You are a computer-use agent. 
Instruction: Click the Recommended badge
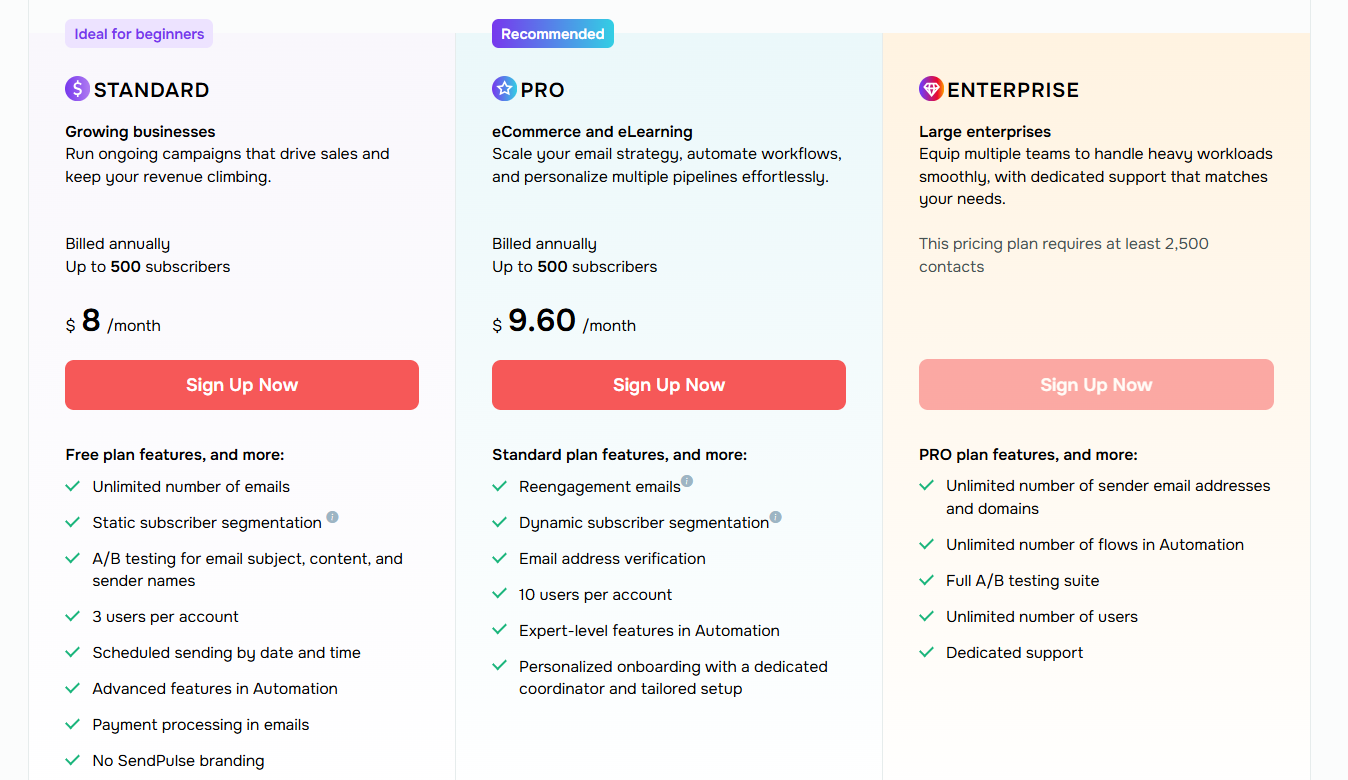pos(553,34)
